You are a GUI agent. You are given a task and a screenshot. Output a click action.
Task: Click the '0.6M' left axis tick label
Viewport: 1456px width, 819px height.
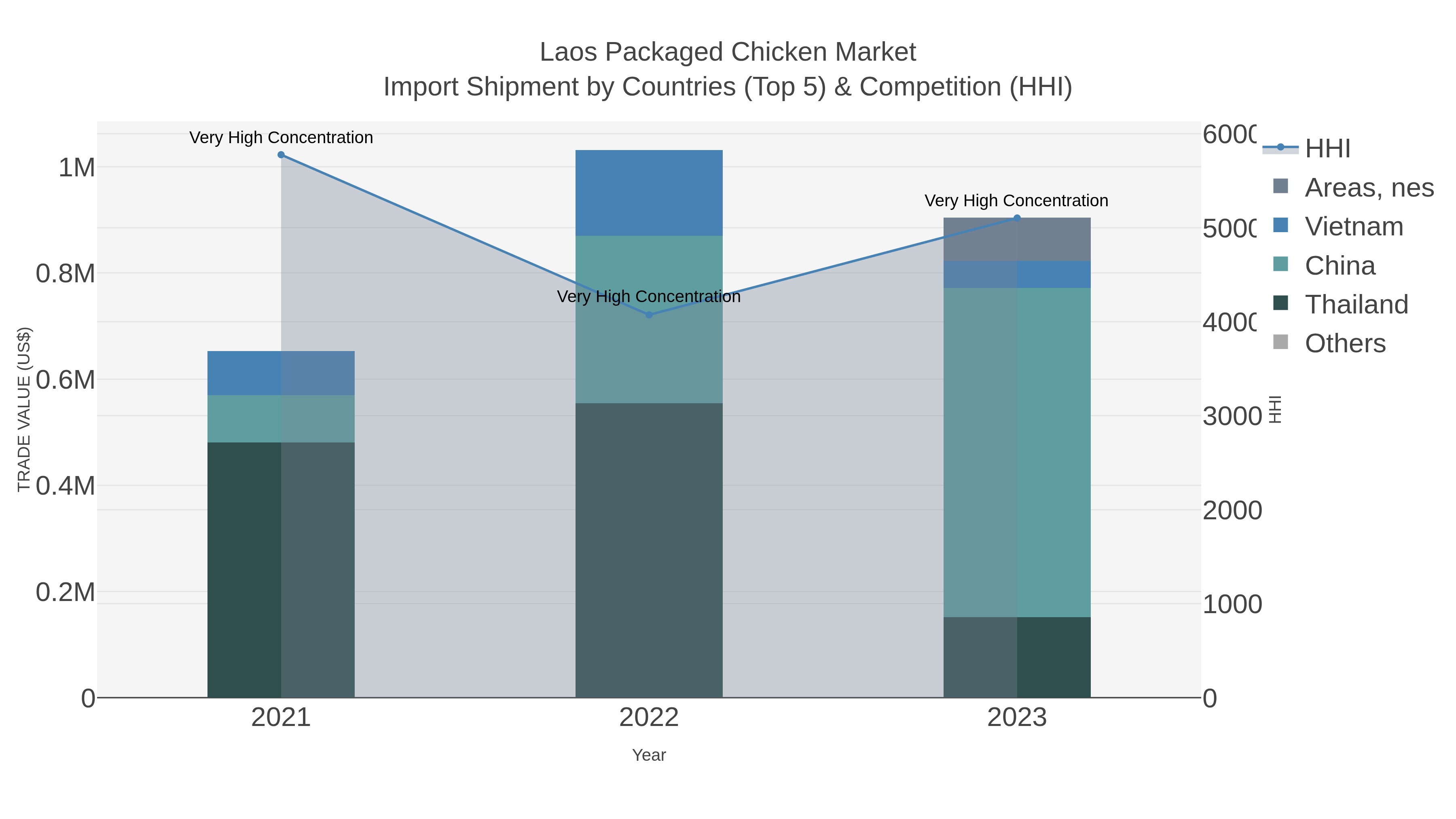tap(66, 380)
